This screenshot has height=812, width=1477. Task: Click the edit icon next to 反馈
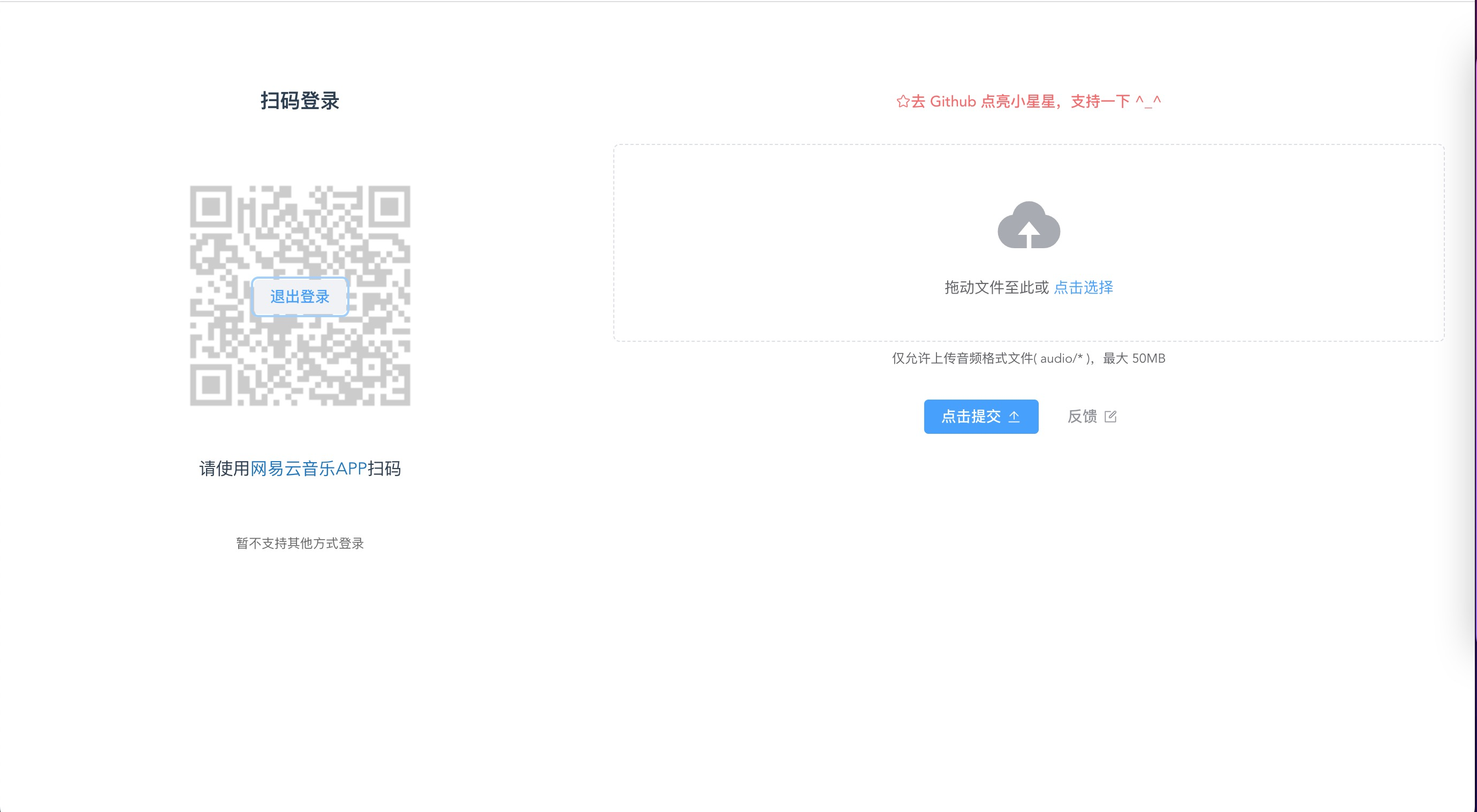[x=1110, y=417]
